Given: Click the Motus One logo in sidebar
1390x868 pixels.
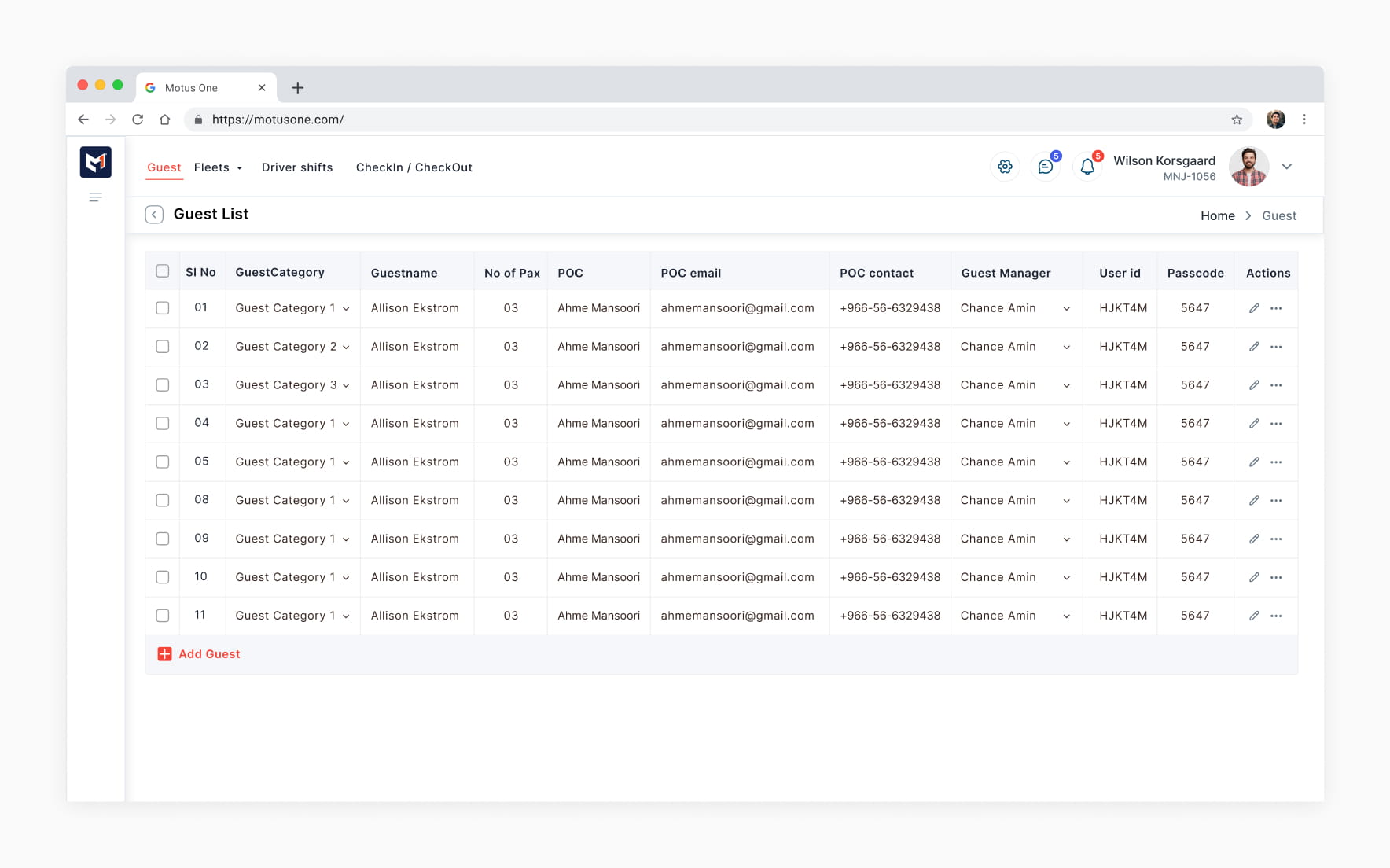Looking at the screenshot, I should click(96, 162).
